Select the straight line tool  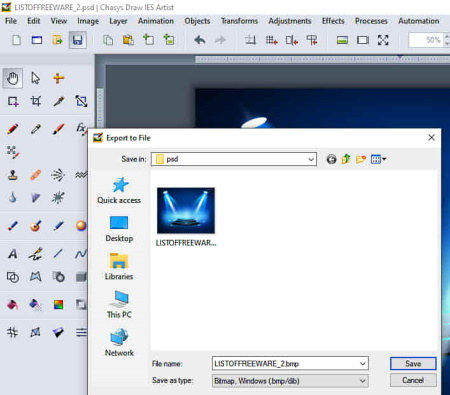[58, 254]
